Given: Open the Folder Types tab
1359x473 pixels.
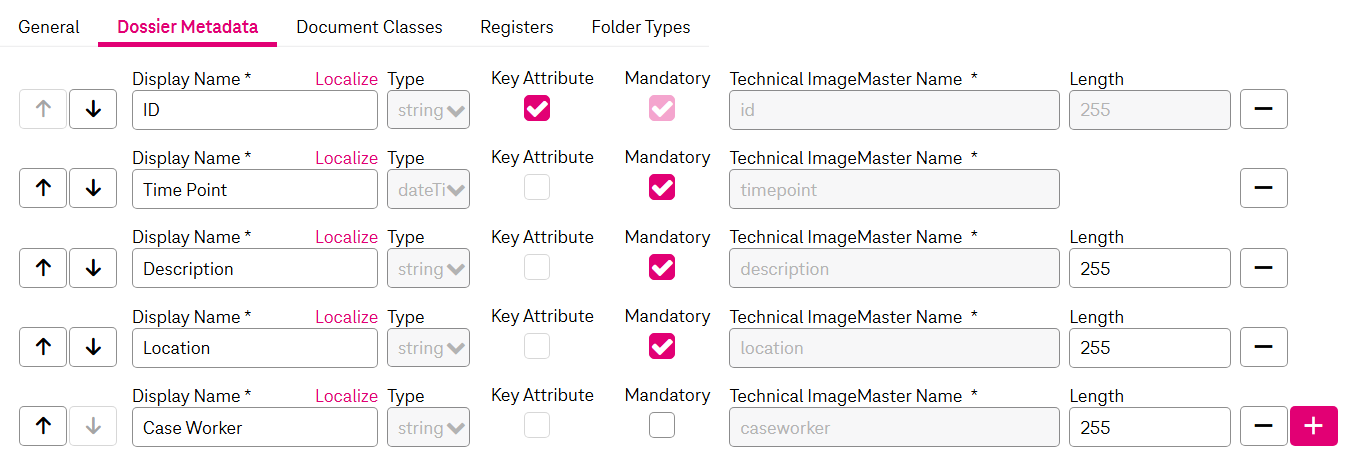Looking at the screenshot, I should pyautogui.click(x=640, y=27).
